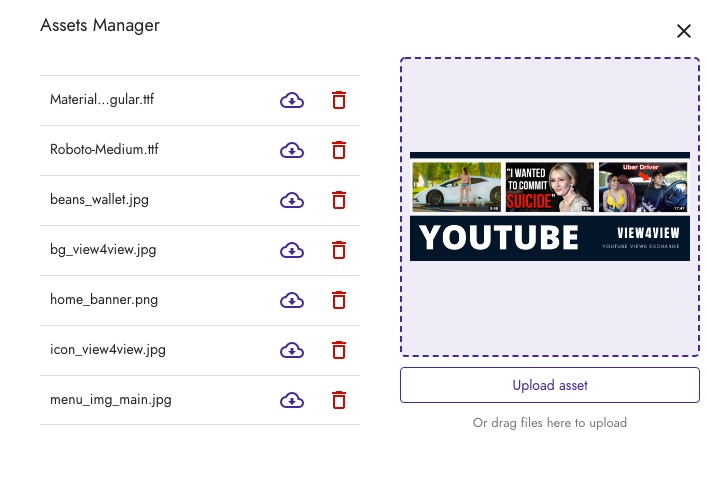
Task: Delete home_banner.png asset
Action: click(x=339, y=301)
